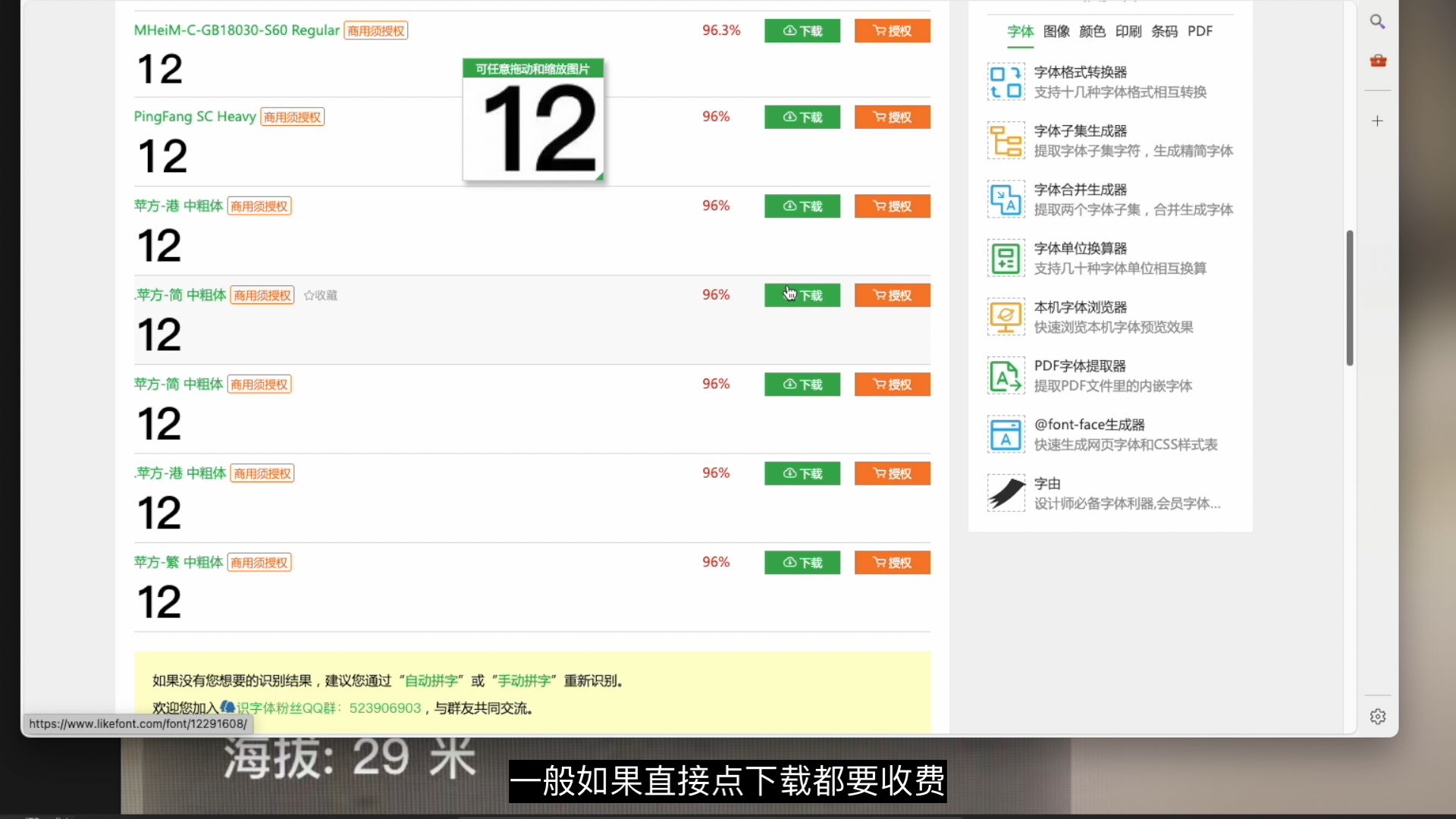Viewport: 1456px width, 819px height.
Task: Download PingFang SC Heavy font
Action: 802,117
